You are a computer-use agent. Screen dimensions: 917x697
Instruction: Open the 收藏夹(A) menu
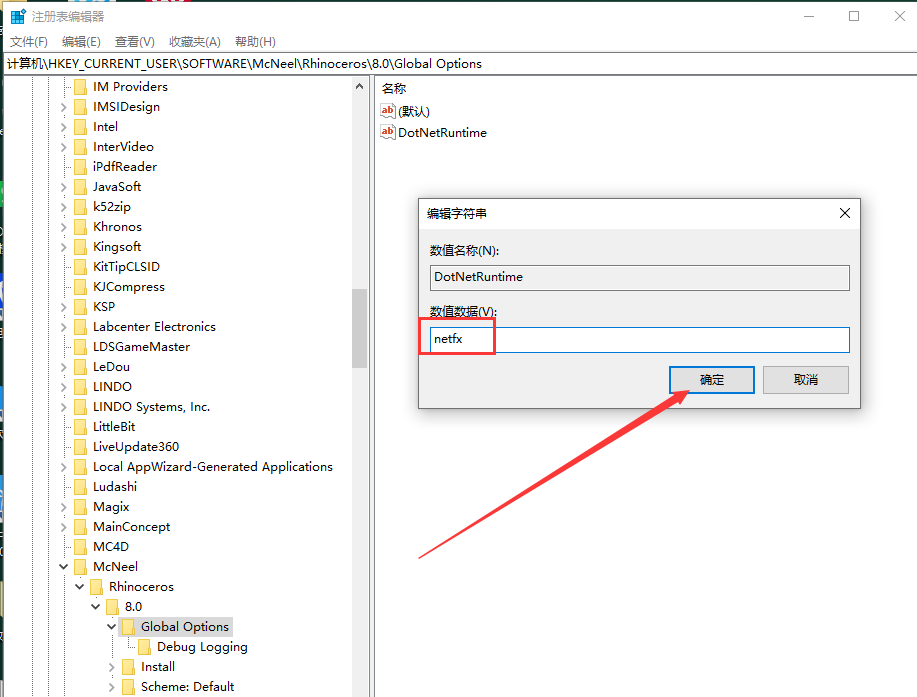[195, 42]
